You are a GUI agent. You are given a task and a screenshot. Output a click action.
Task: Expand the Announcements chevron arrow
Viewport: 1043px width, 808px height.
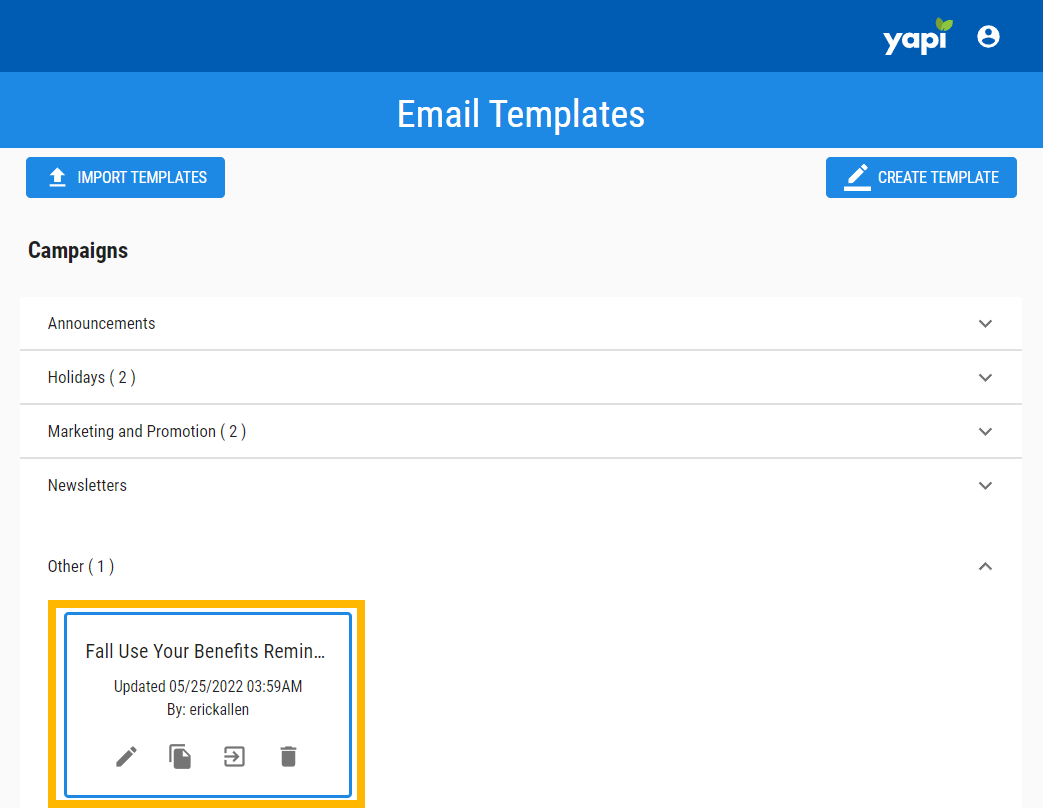click(x=985, y=324)
